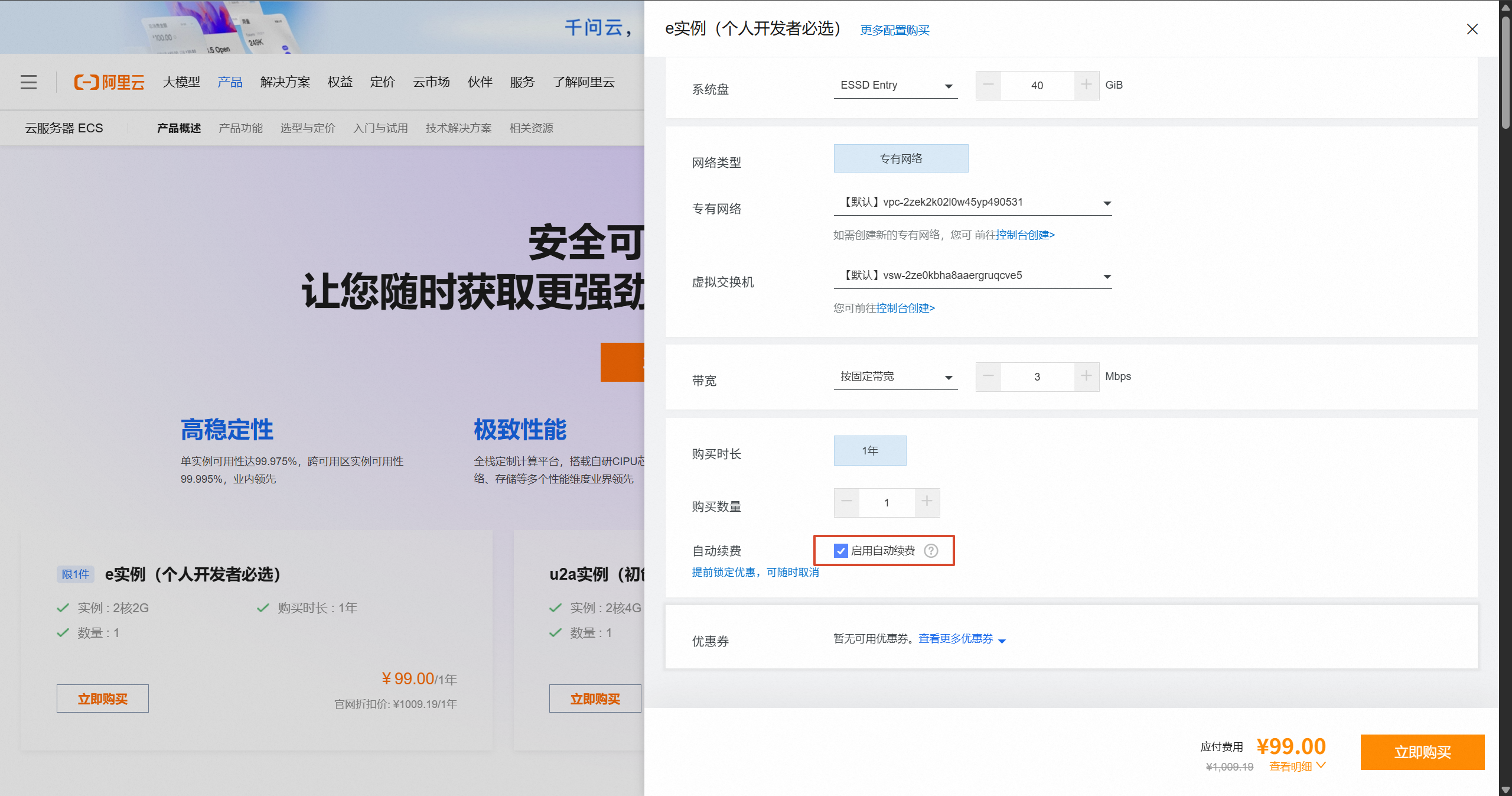The width and height of the screenshot is (1512, 796).
Task: Click the orange 立即购买 button in panel
Action: click(x=1422, y=752)
